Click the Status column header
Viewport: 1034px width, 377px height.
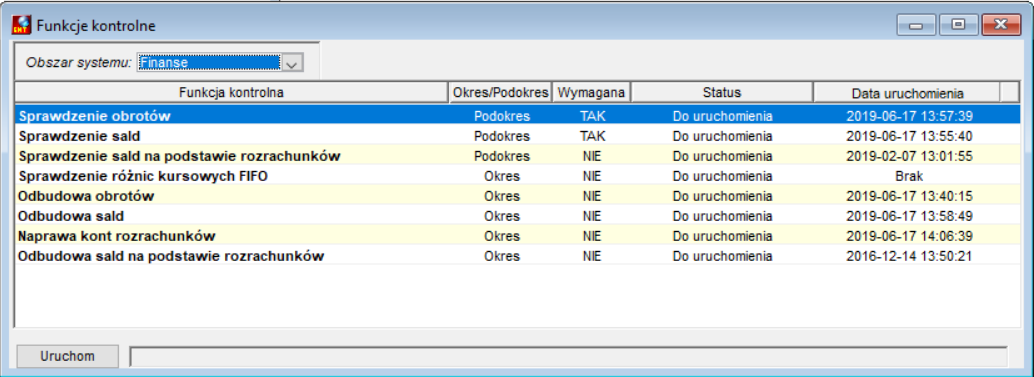(722, 93)
